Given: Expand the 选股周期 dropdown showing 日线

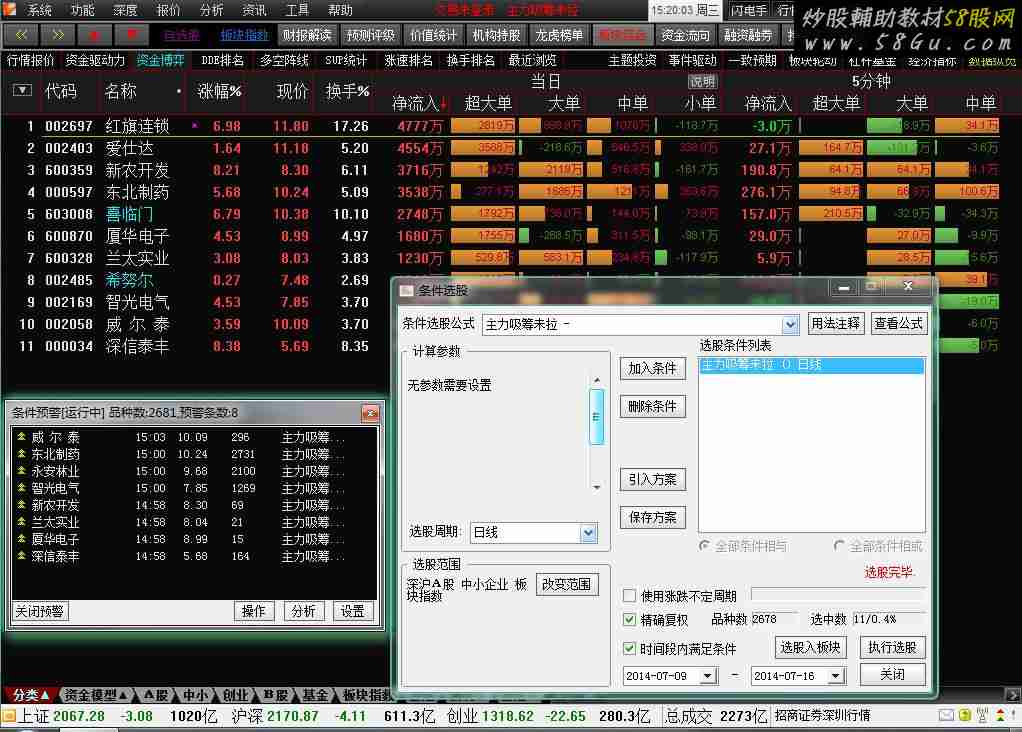Looking at the screenshot, I should click(589, 533).
